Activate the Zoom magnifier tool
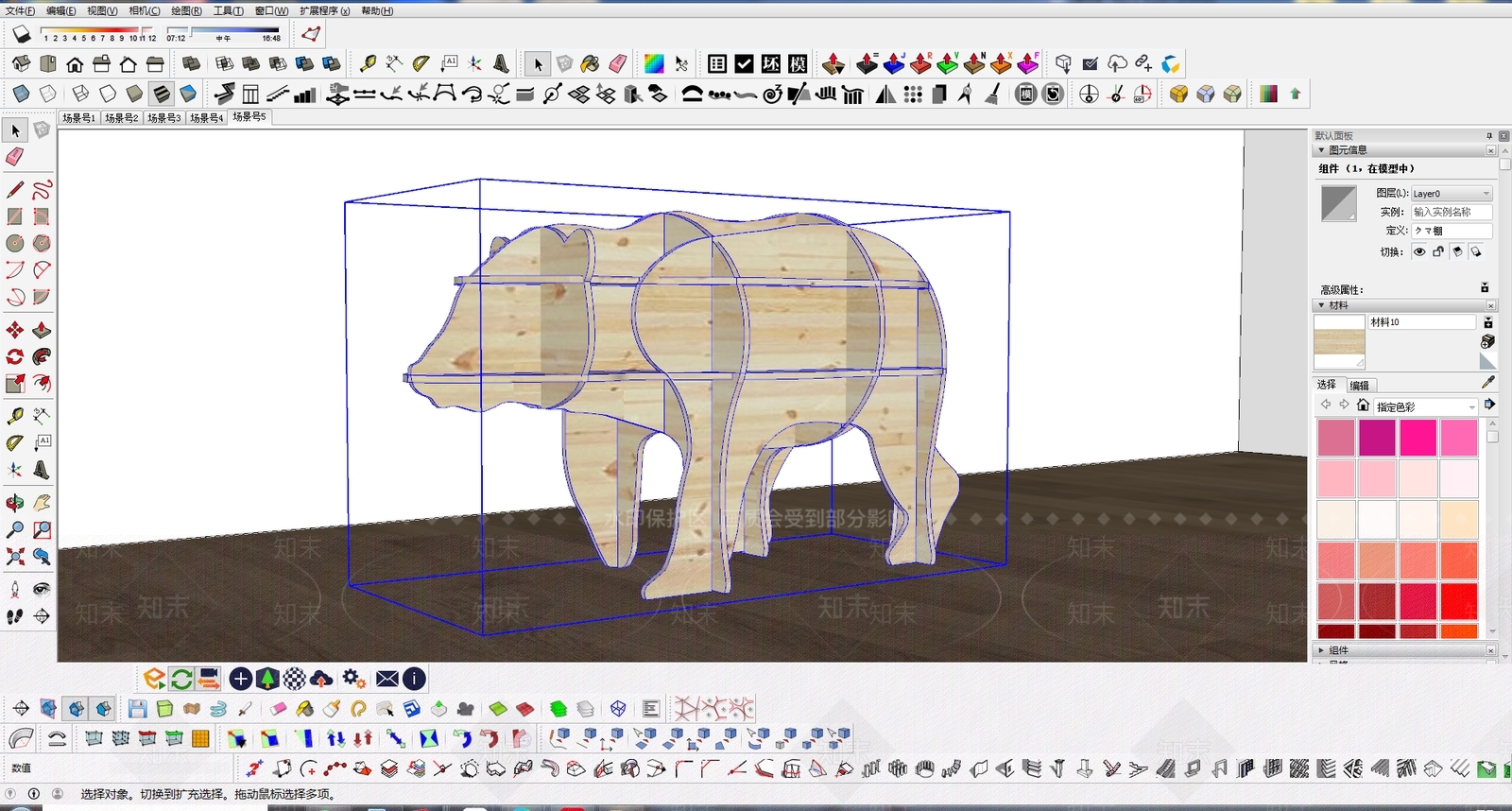1512x811 pixels. coord(15,530)
